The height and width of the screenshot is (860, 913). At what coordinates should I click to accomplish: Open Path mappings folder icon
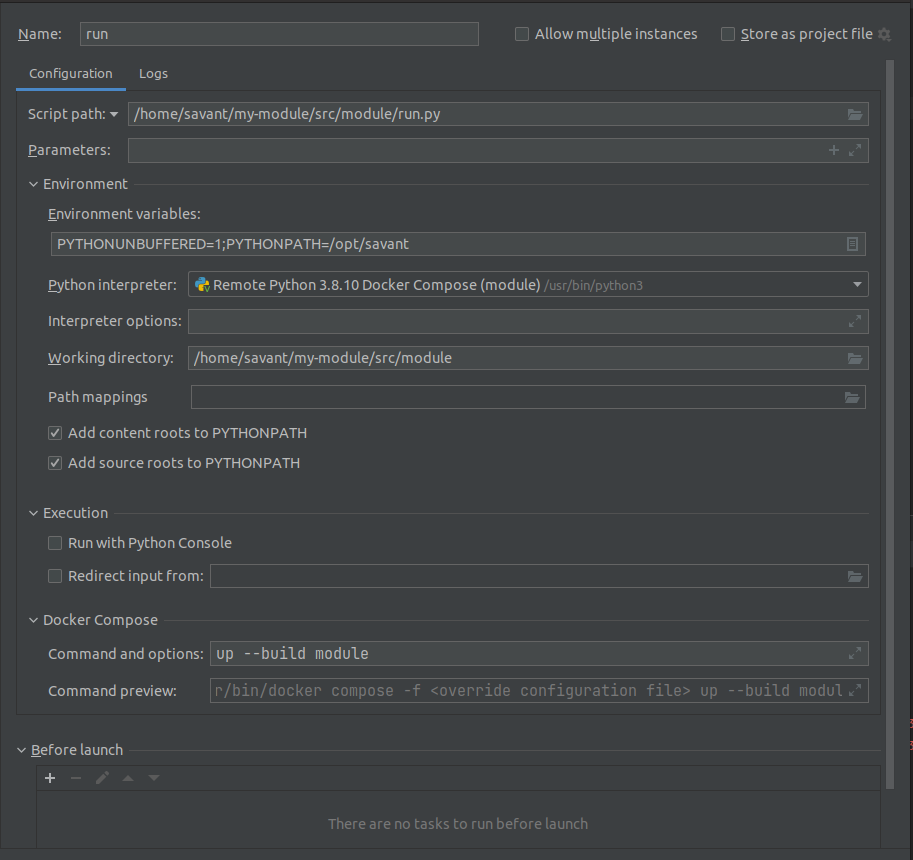click(852, 397)
